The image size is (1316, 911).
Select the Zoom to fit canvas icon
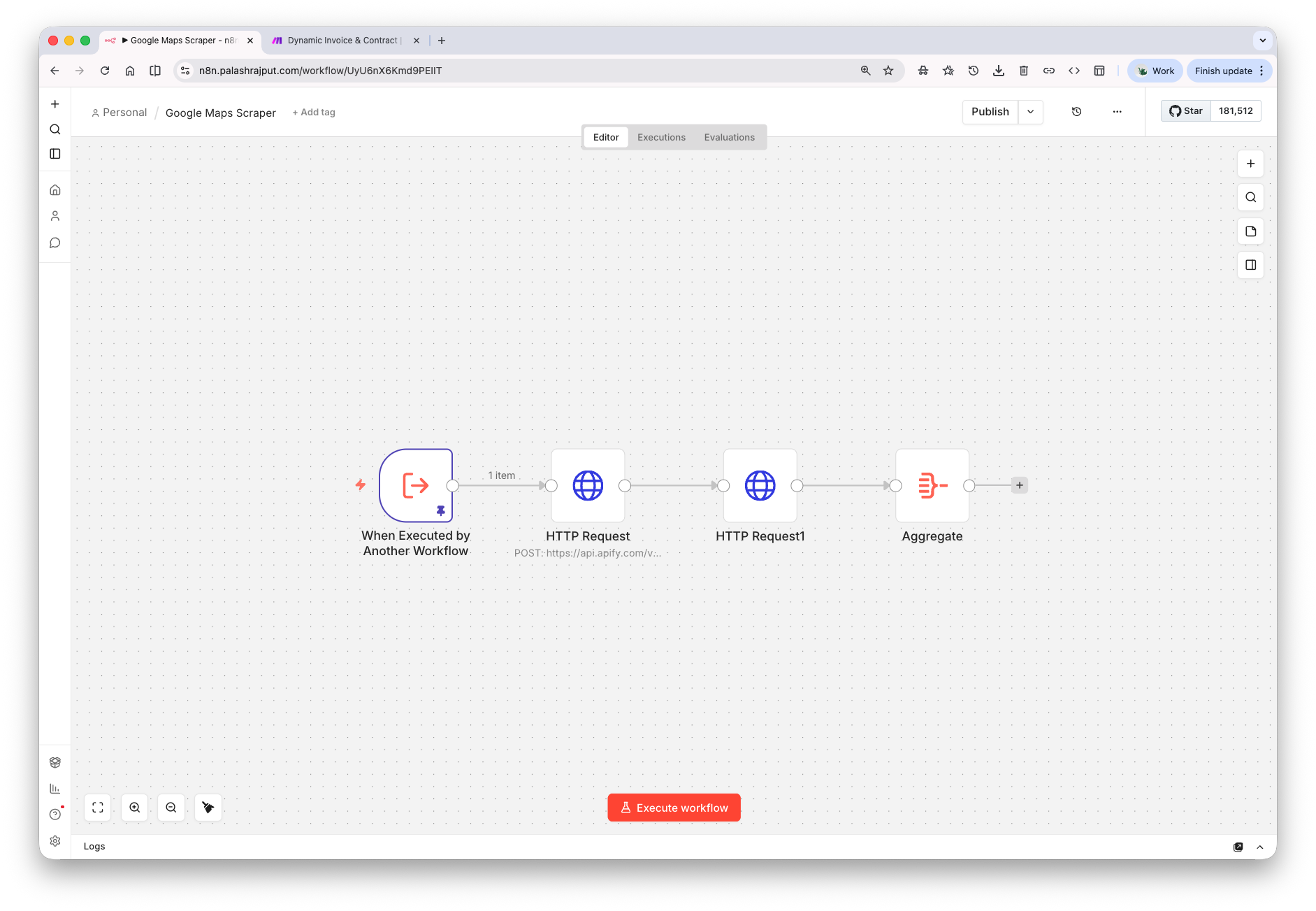[x=97, y=808]
